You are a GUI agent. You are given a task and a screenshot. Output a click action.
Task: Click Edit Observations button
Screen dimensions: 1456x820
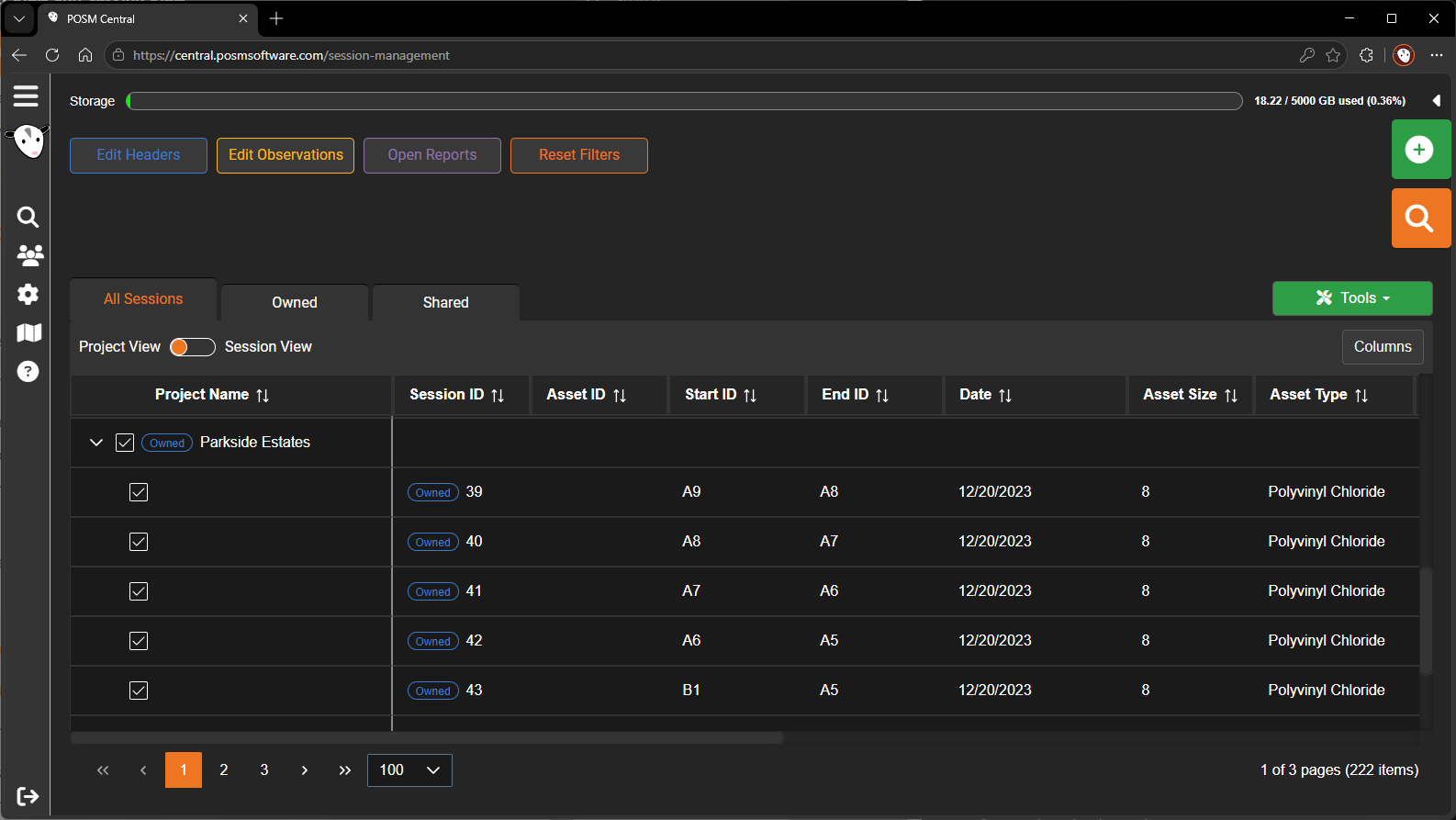pyautogui.click(x=286, y=155)
